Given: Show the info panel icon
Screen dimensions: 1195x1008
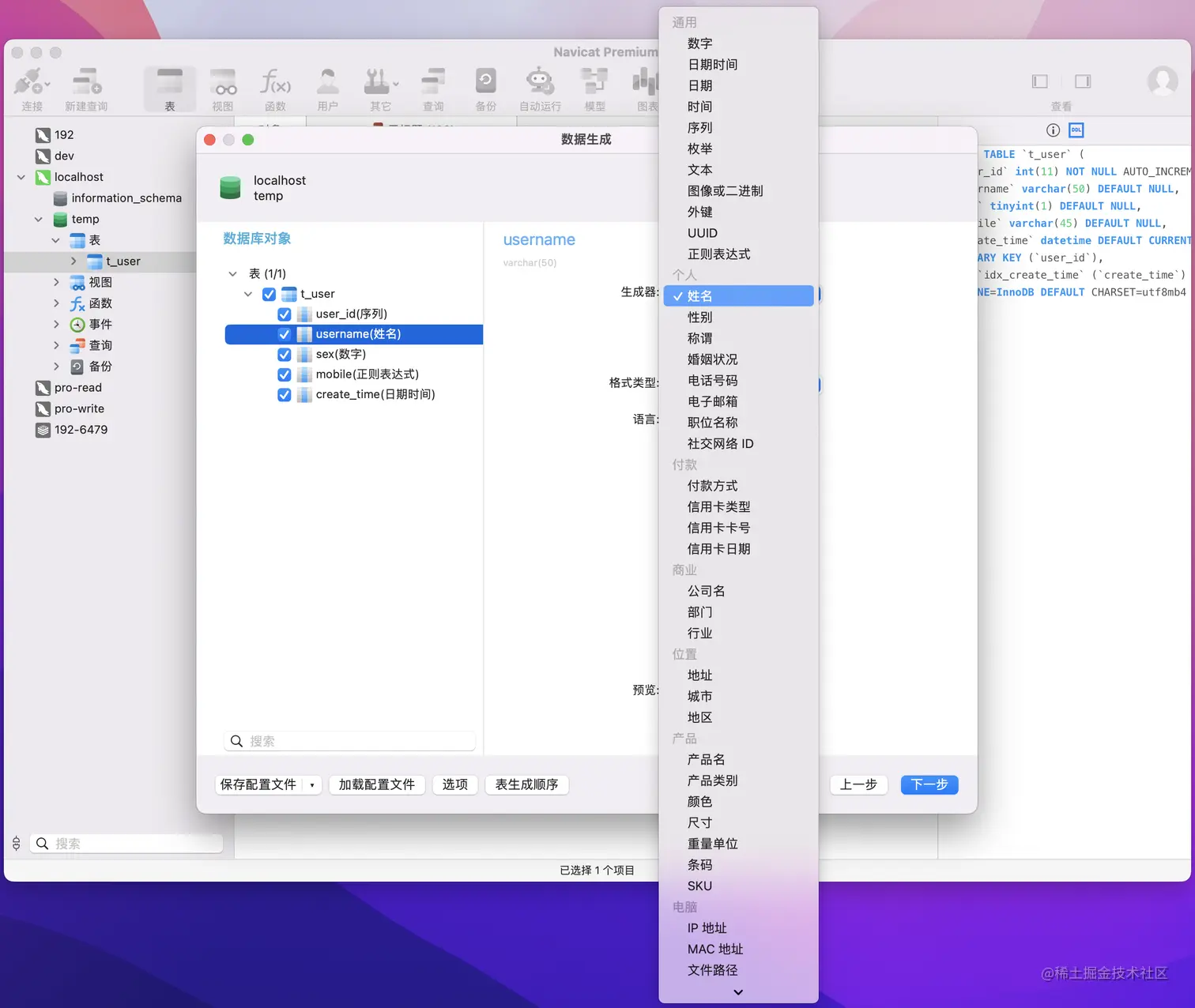Looking at the screenshot, I should [x=1053, y=130].
